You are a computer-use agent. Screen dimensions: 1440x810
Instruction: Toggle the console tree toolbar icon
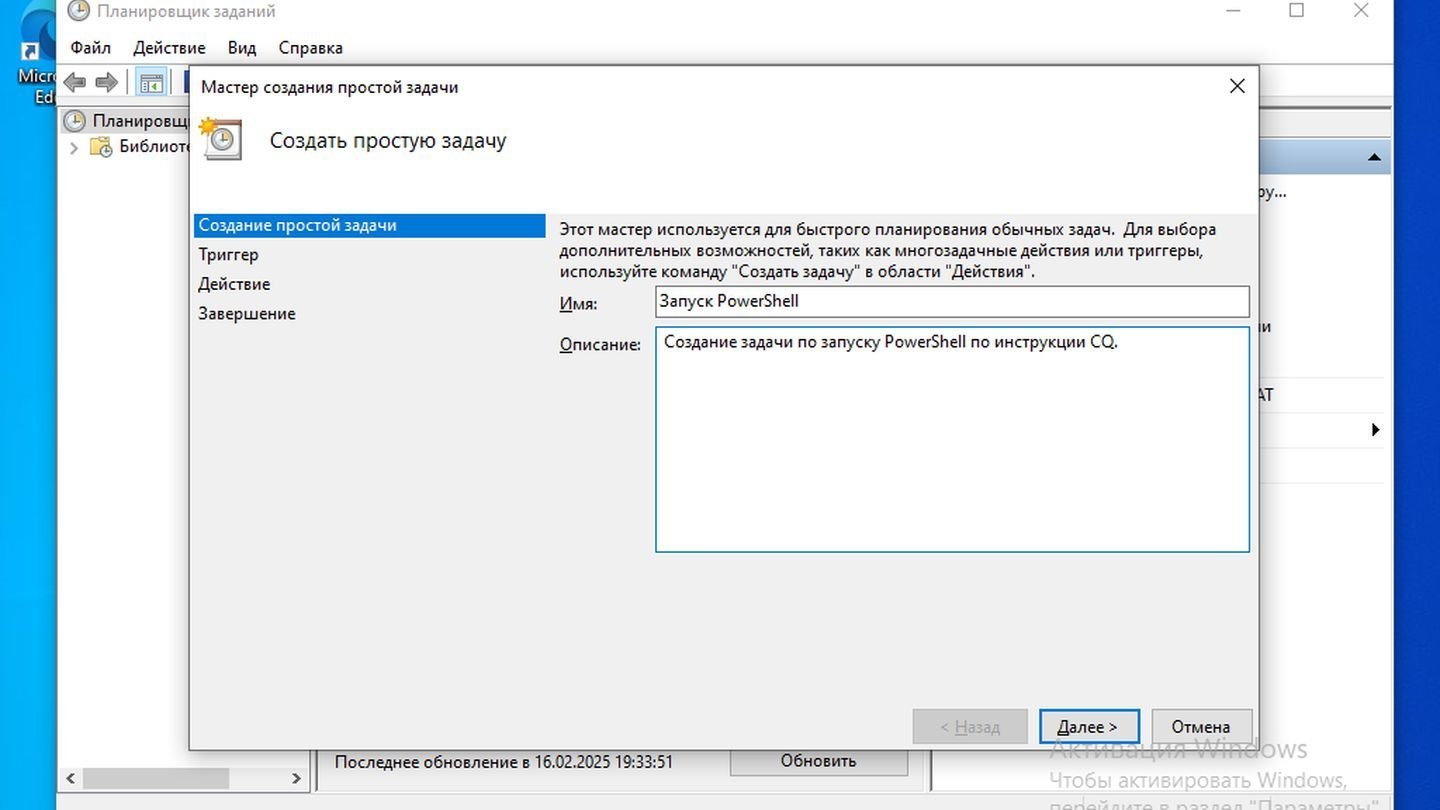tap(151, 83)
